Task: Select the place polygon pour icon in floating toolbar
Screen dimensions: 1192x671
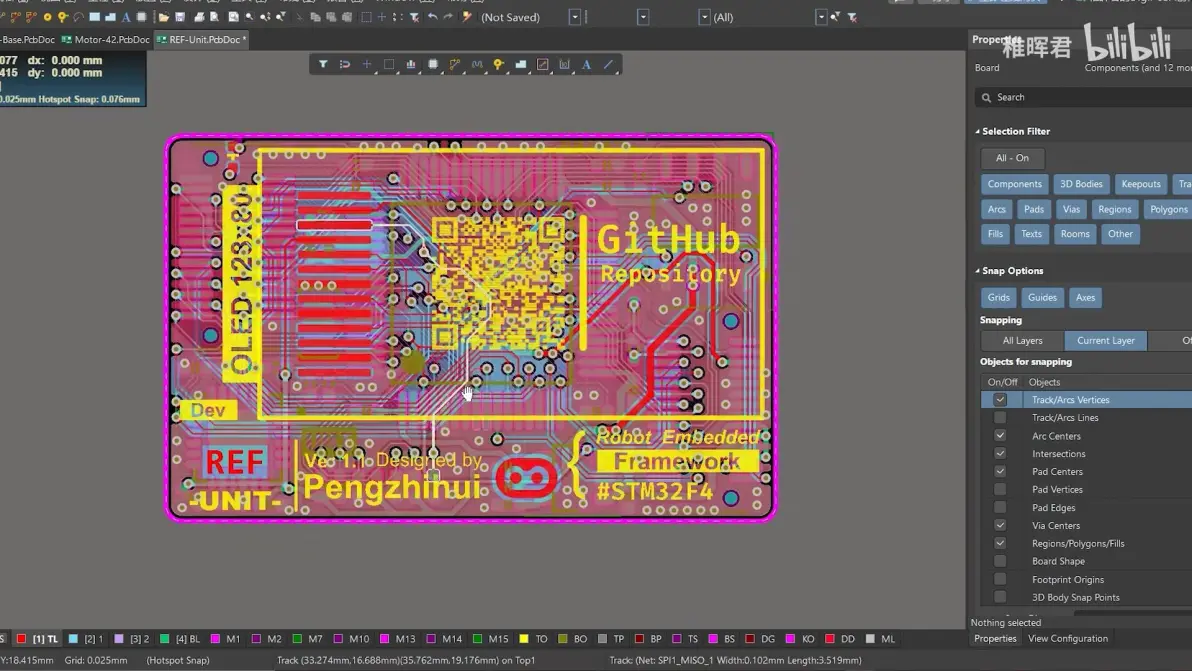Action: point(521,65)
